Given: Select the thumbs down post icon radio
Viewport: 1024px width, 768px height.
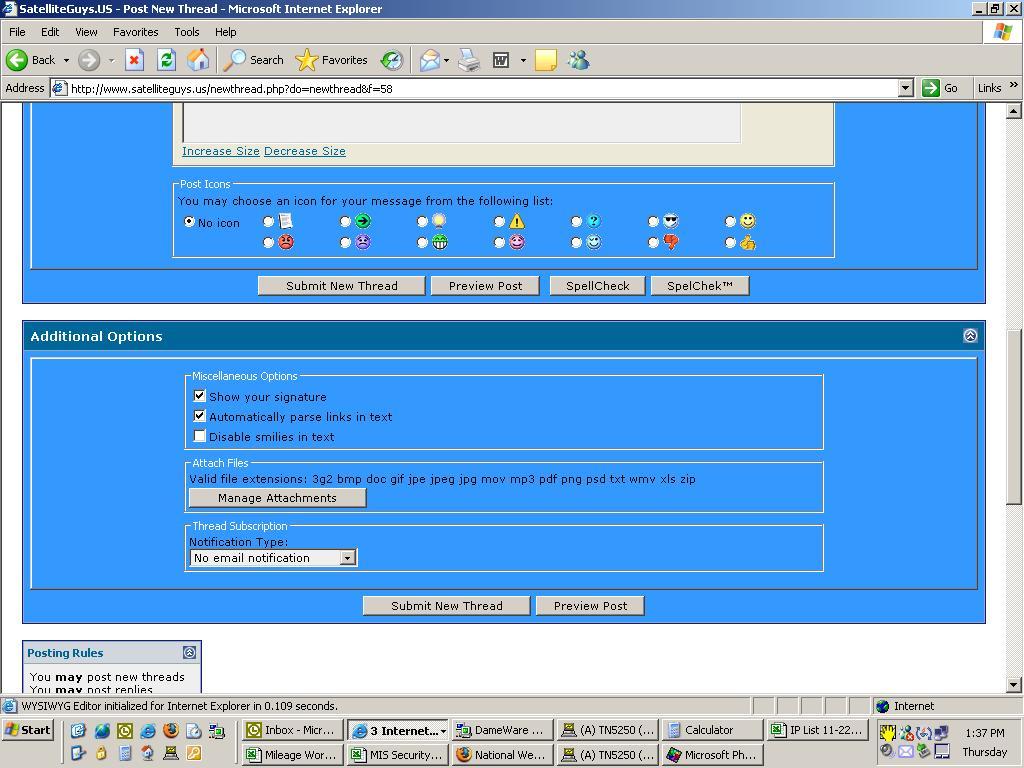Looking at the screenshot, I should tap(654, 243).
